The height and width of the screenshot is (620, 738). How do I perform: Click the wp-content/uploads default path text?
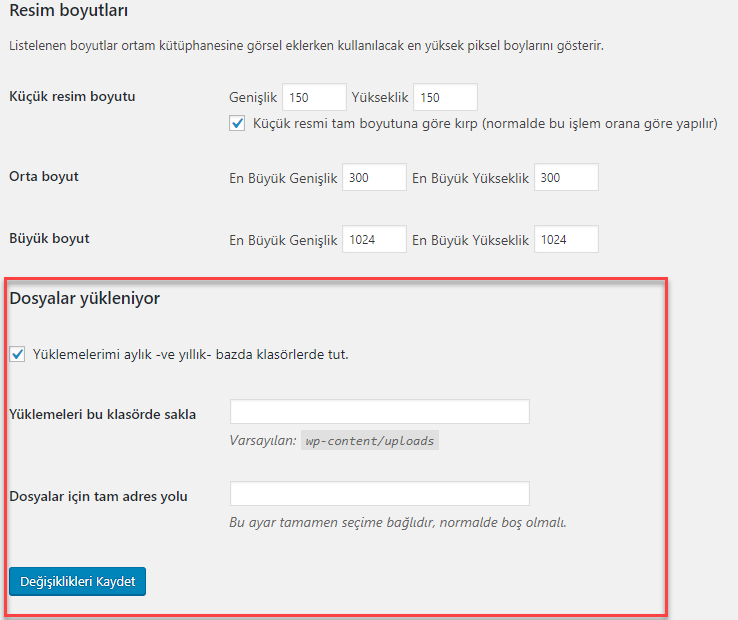click(370, 440)
